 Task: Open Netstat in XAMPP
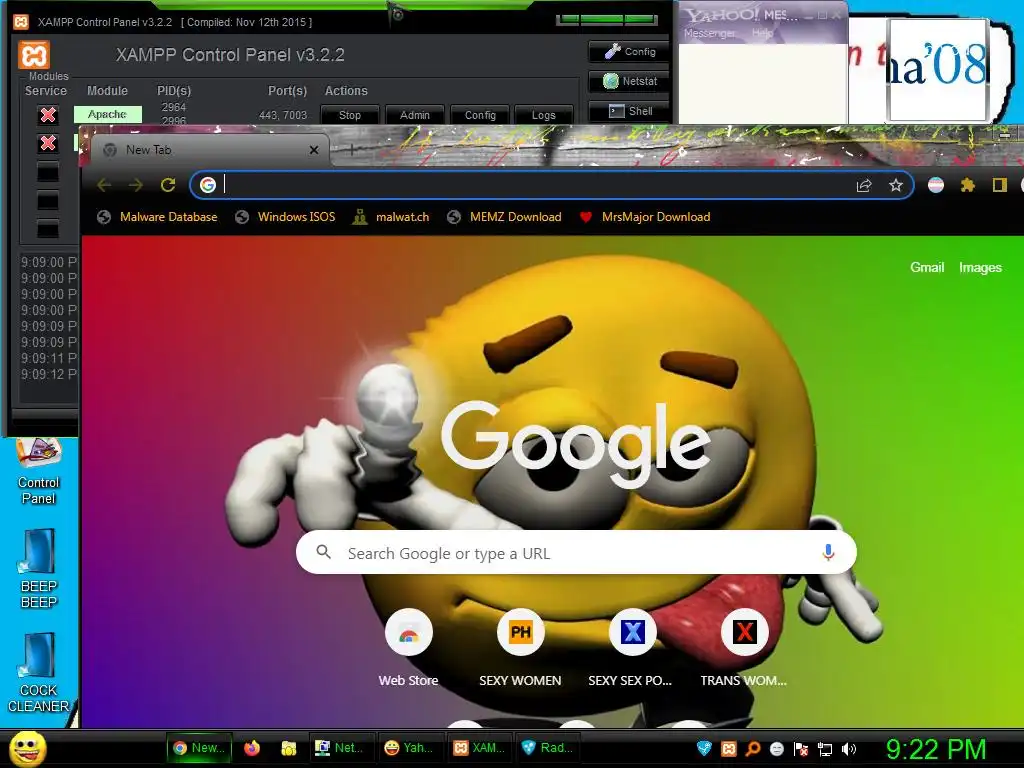coord(630,81)
